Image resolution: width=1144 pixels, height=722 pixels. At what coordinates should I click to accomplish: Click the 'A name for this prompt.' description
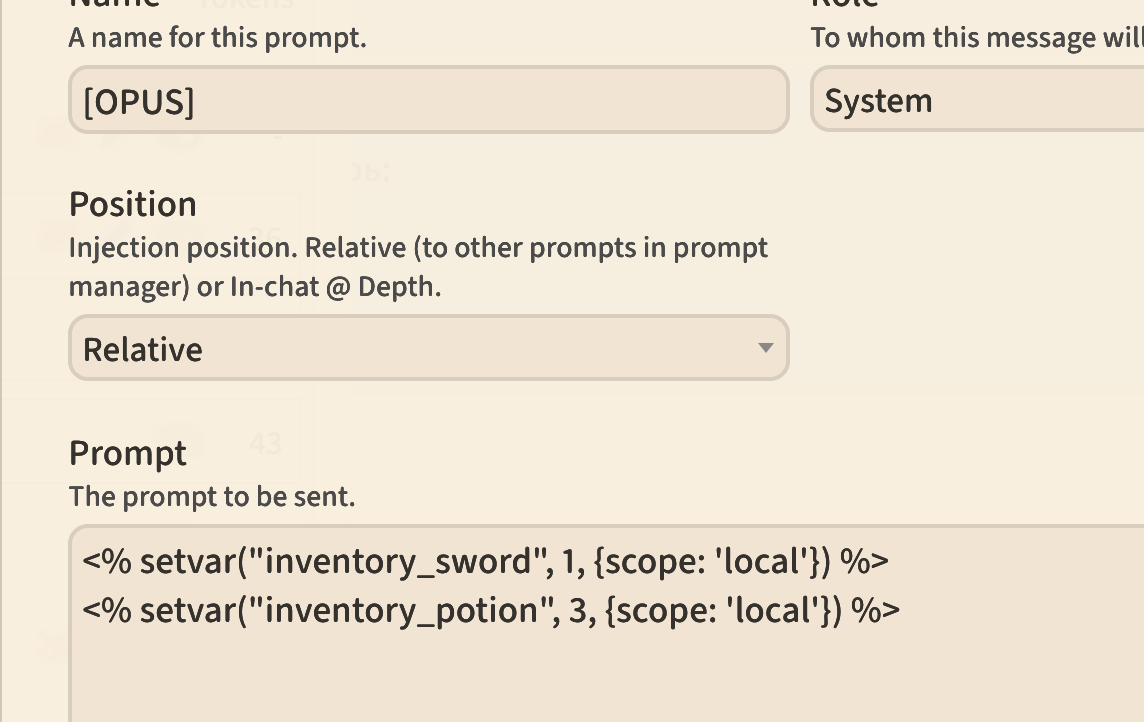coord(217,38)
